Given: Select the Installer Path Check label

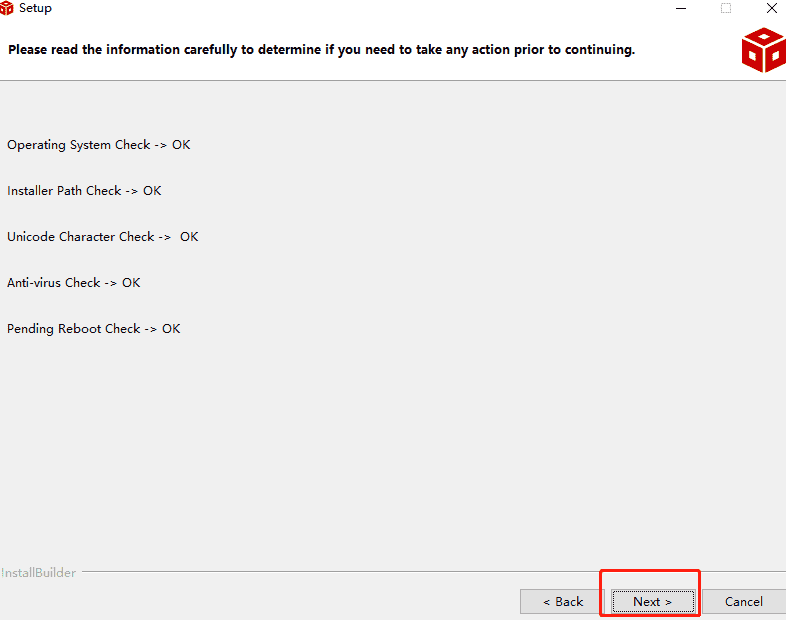Looking at the screenshot, I should (64, 191).
